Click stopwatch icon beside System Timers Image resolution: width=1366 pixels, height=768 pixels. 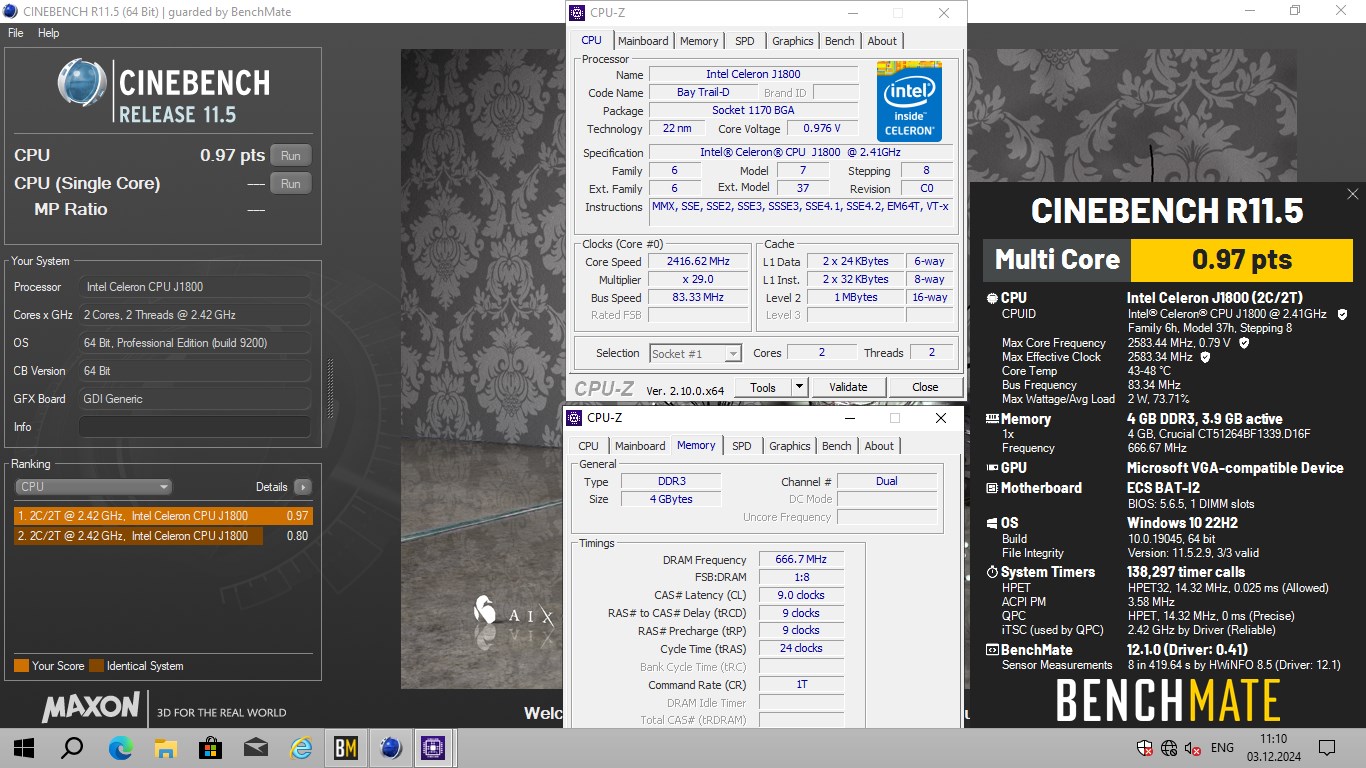[x=992, y=572]
